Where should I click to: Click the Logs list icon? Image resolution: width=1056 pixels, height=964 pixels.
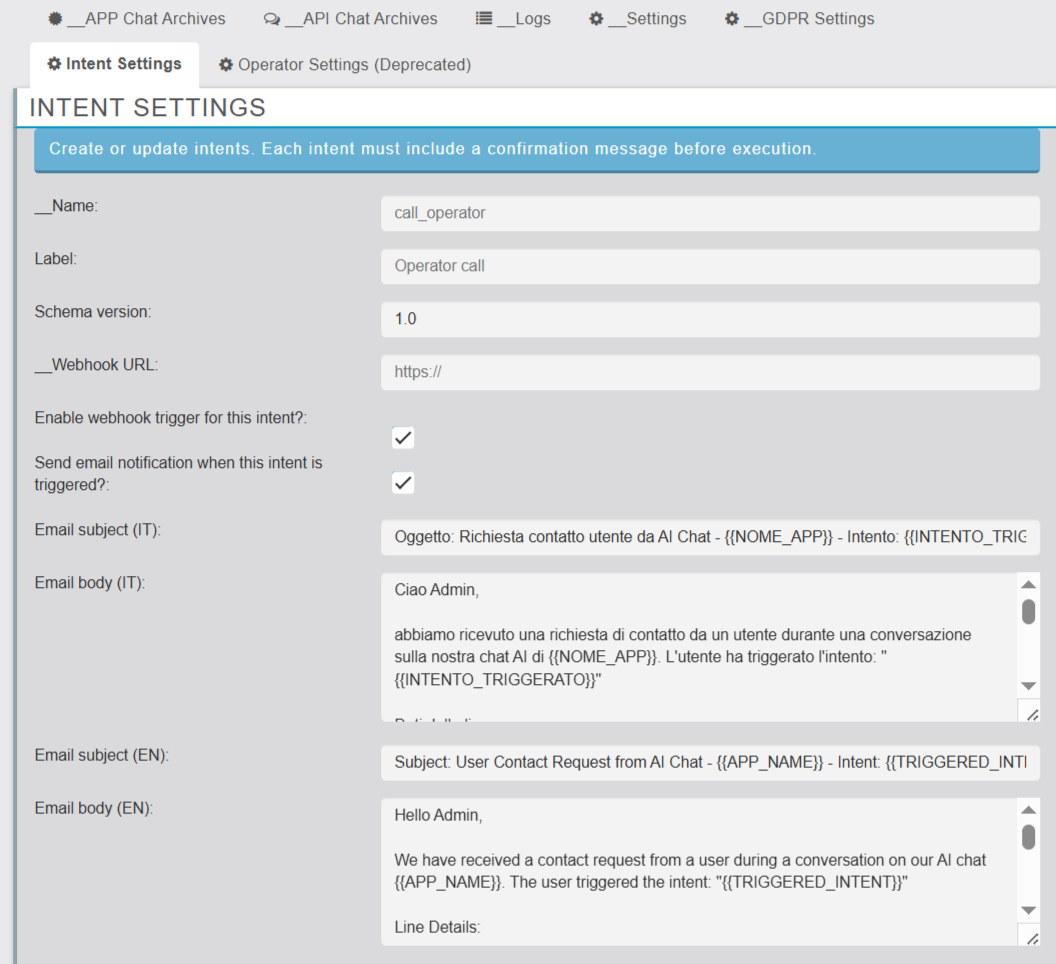pos(484,19)
